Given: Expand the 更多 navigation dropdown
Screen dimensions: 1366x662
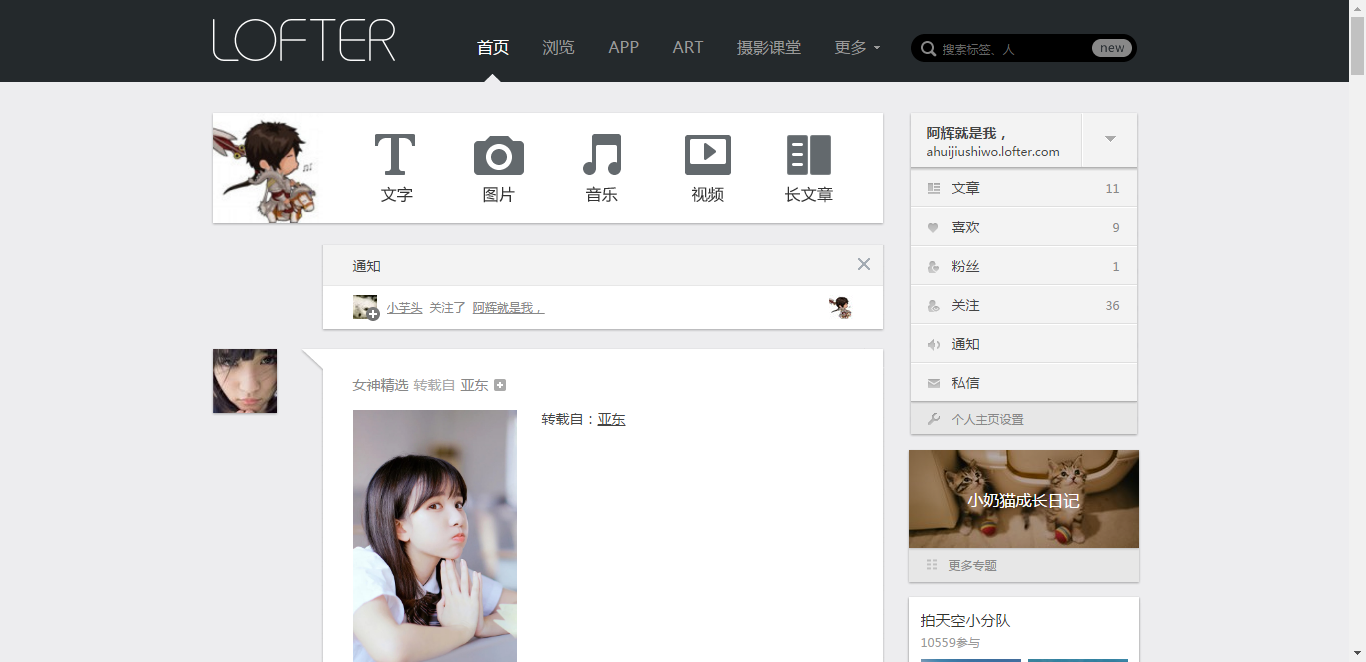Looking at the screenshot, I should [858, 47].
